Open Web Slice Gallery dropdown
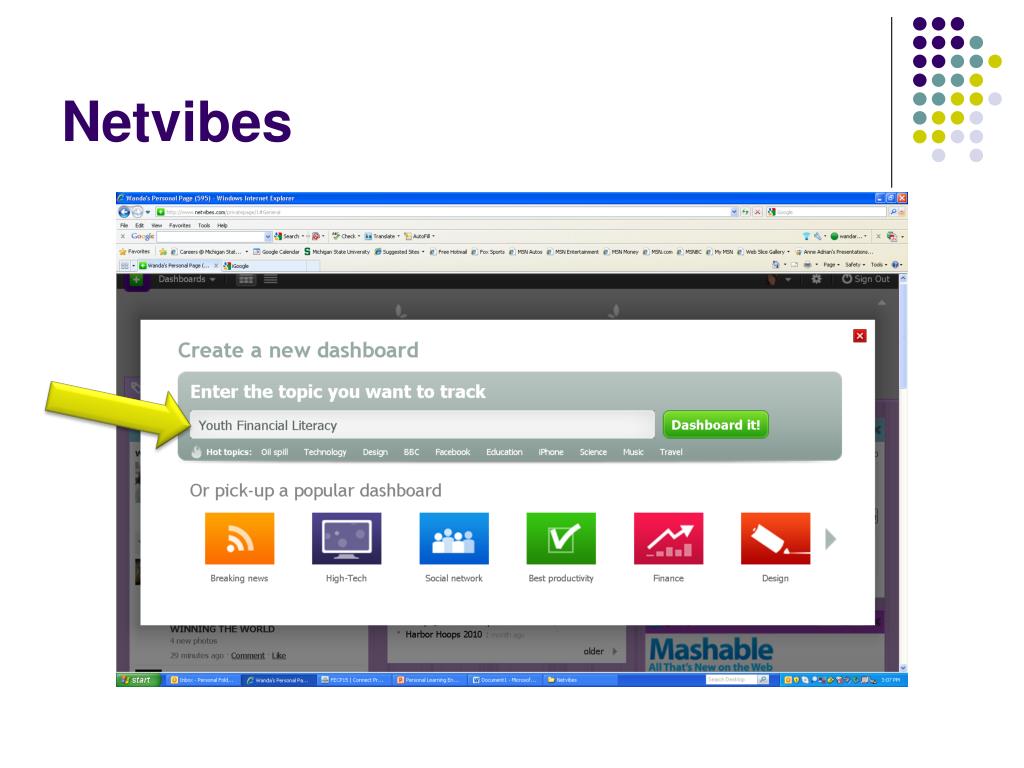The height and width of the screenshot is (768, 1024). point(763,251)
